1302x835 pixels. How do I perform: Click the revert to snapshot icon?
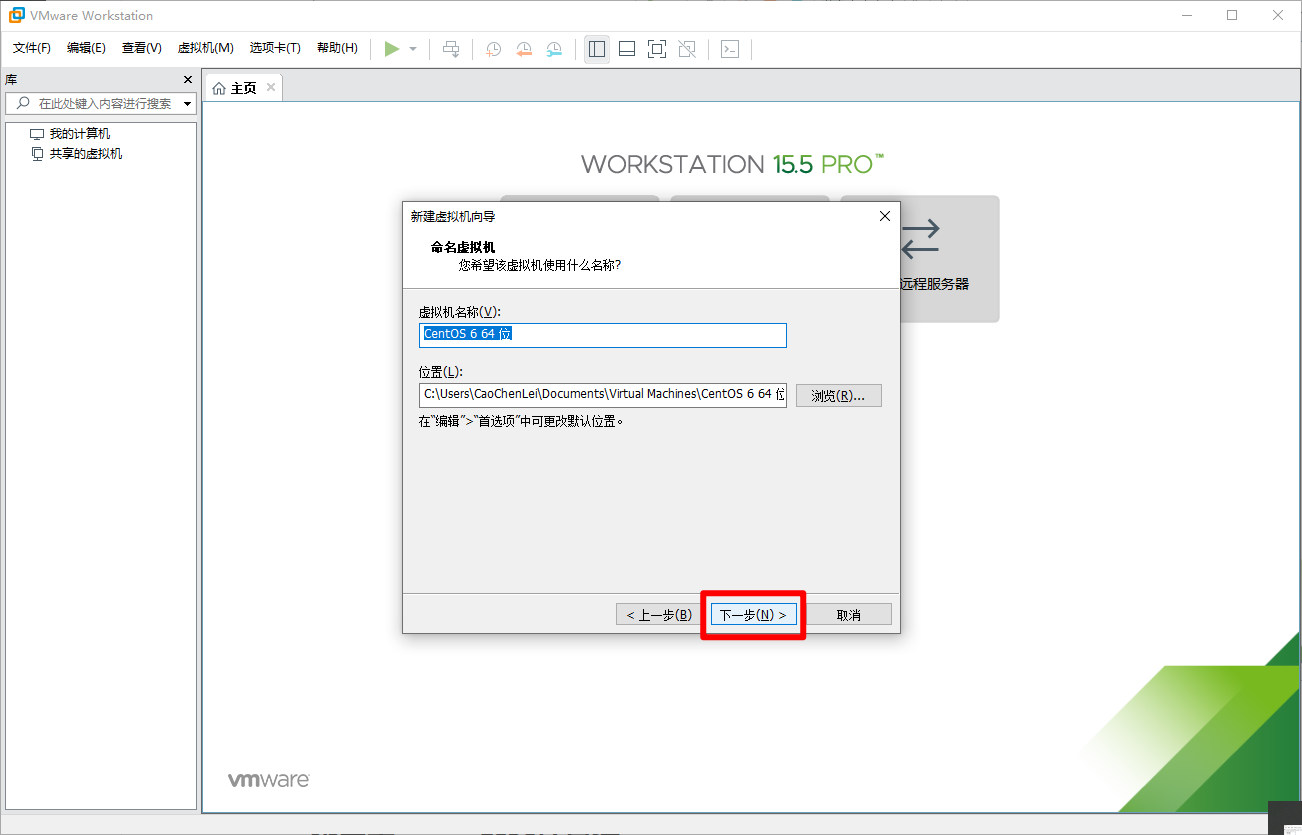click(523, 49)
